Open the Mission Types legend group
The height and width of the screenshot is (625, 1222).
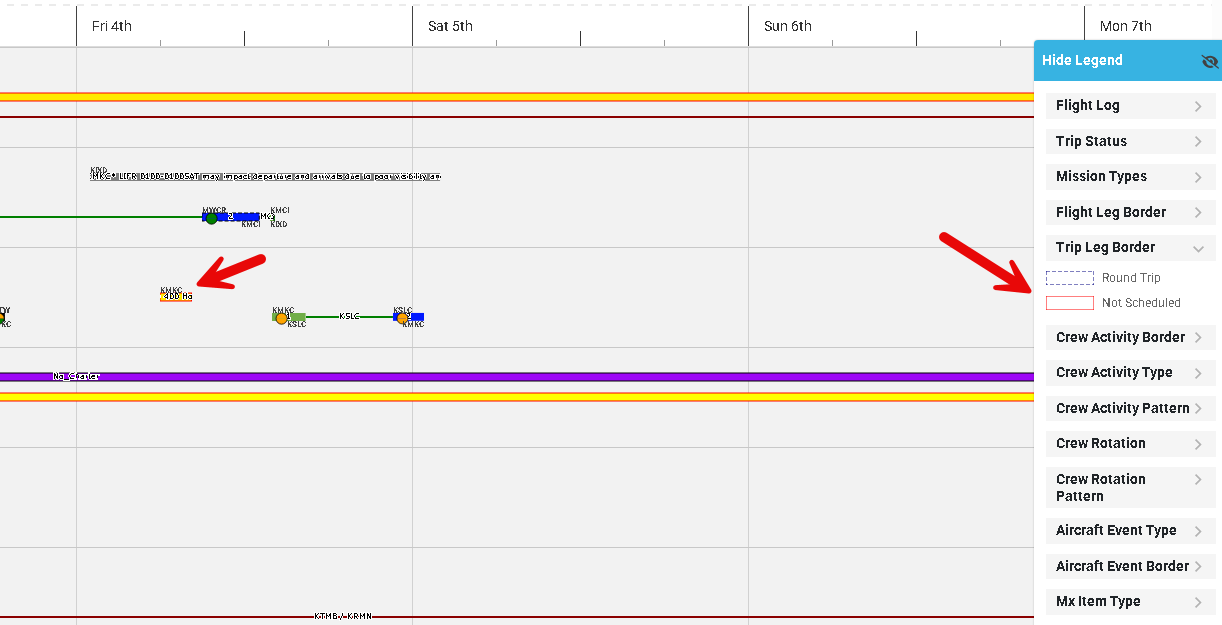coord(1130,177)
